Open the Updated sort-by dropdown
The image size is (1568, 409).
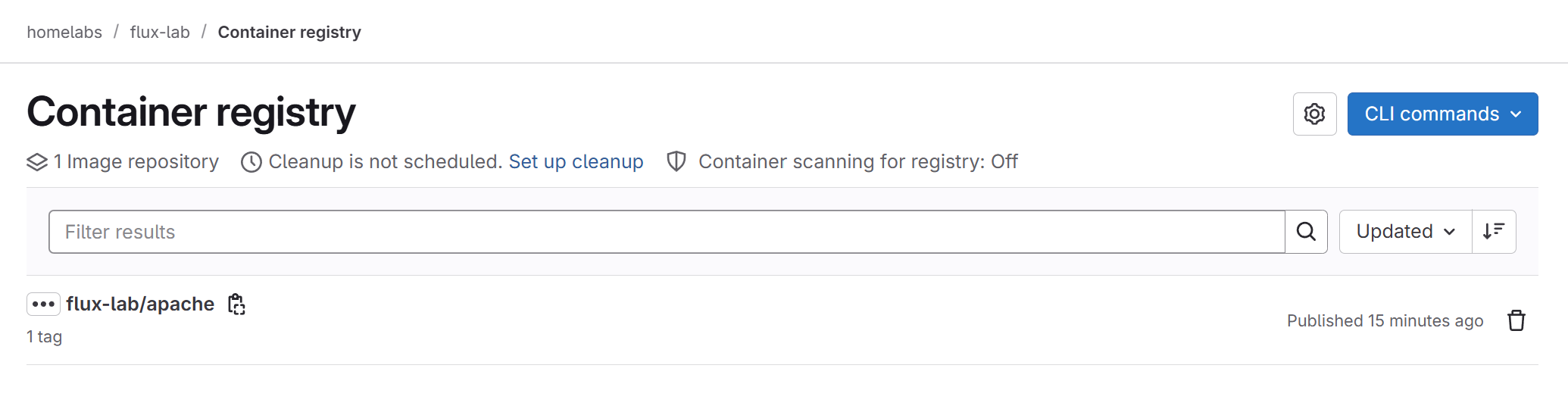[1406, 232]
